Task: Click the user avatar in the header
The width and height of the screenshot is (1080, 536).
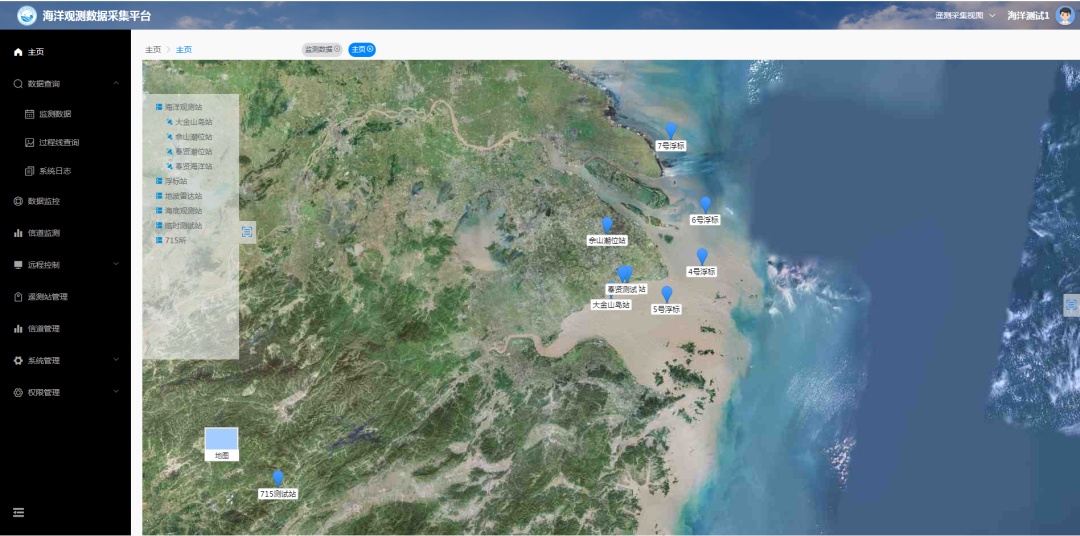Action: 1065,15
